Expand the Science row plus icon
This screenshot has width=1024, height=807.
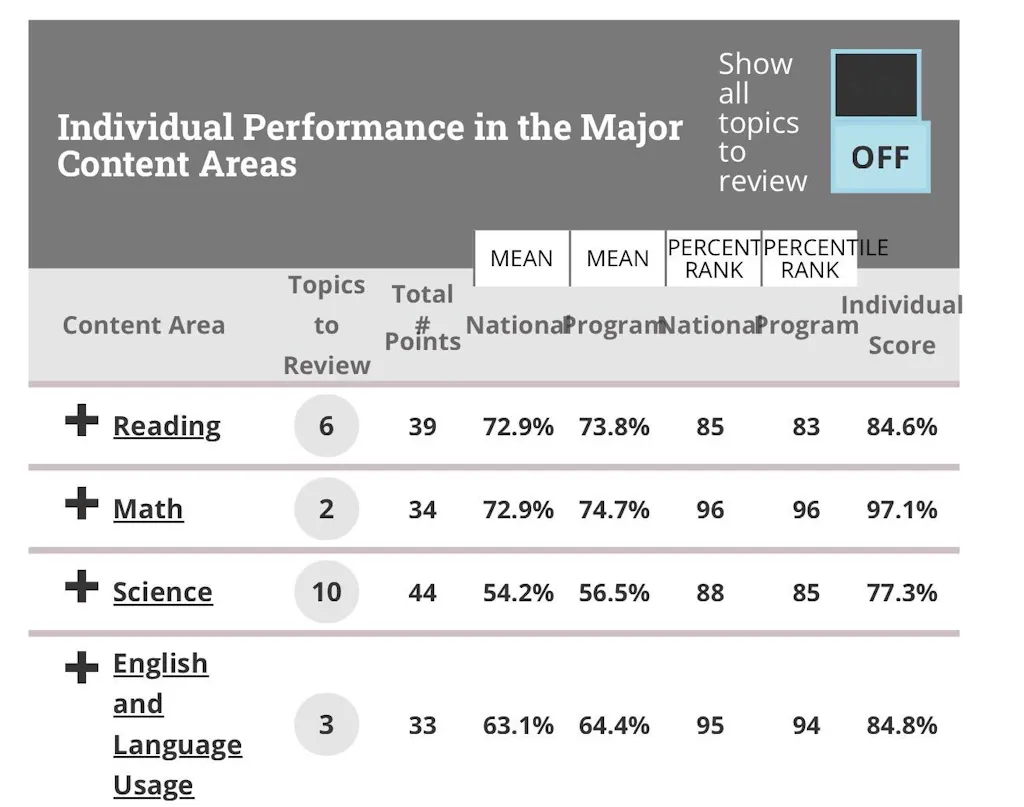(x=81, y=588)
